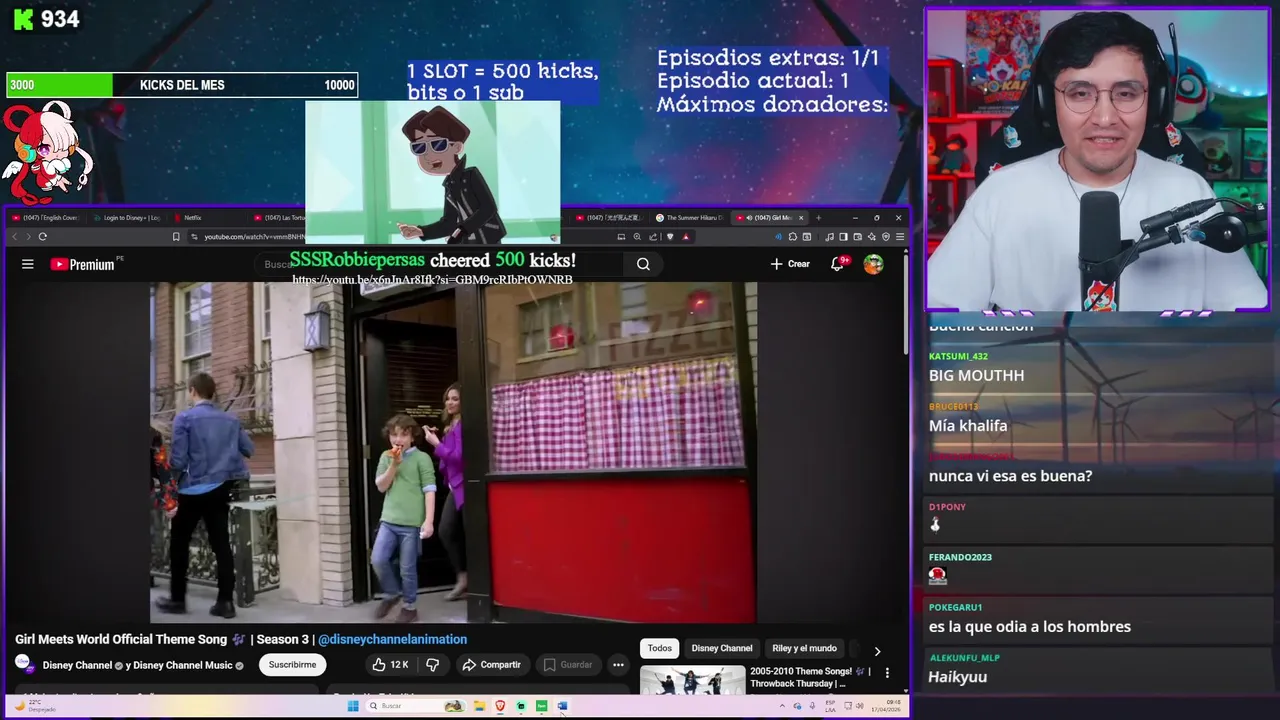
Task: Dislike the Girl Meets World video
Action: (x=433, y=665)
